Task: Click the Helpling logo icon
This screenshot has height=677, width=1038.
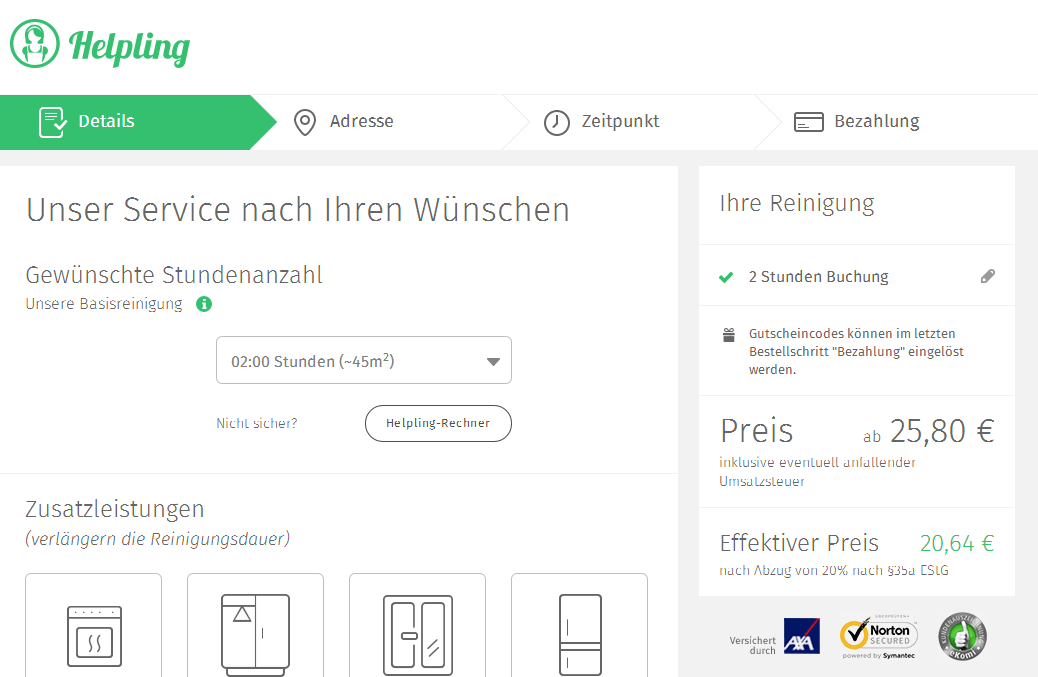Action: (x=33, y=44)
